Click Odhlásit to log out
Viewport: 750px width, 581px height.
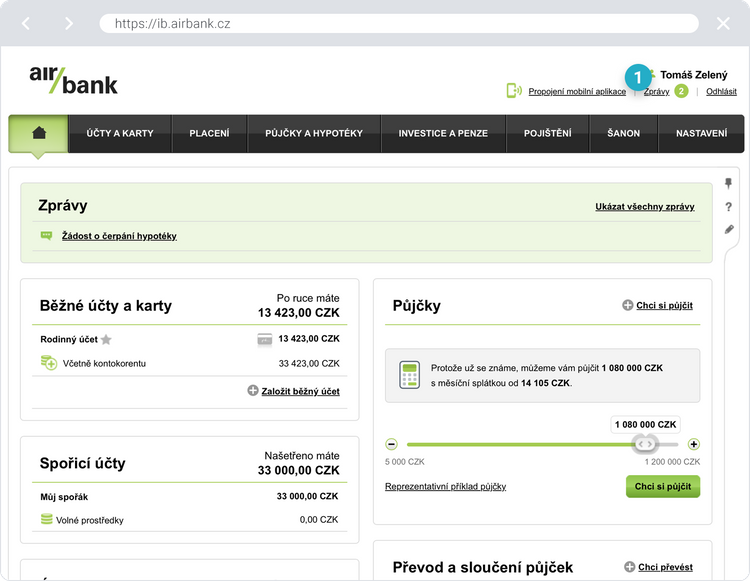coord(721,92)
